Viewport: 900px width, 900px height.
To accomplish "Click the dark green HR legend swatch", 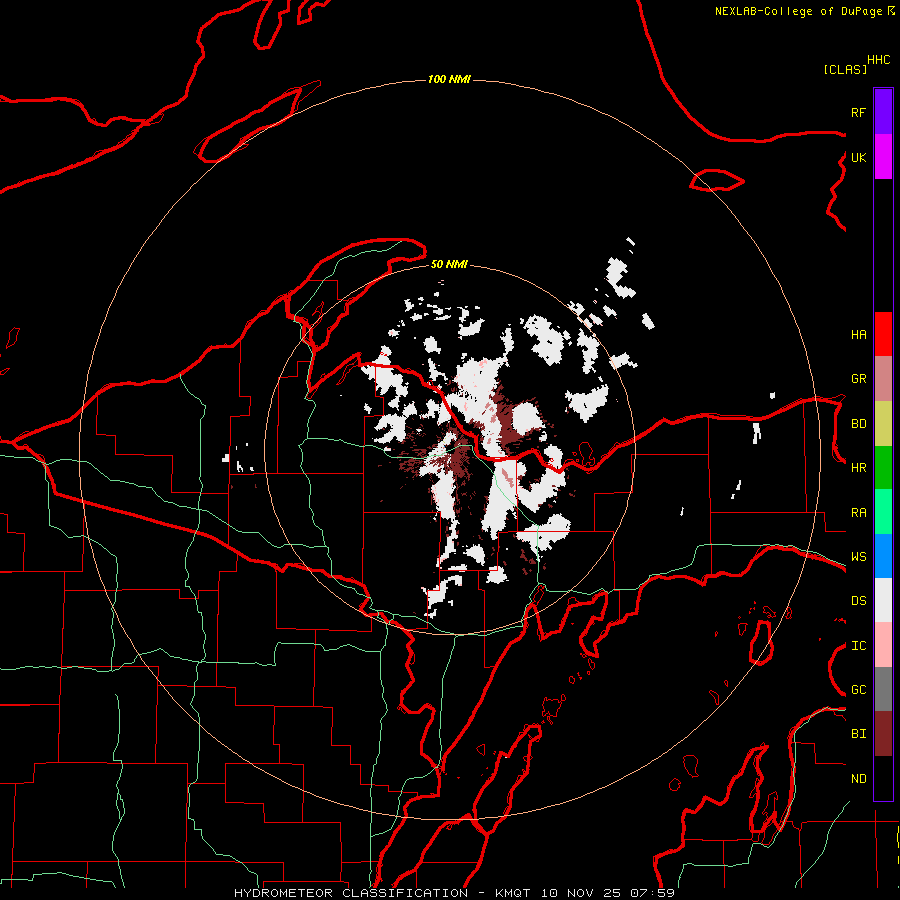I will [x=883, y=468].
